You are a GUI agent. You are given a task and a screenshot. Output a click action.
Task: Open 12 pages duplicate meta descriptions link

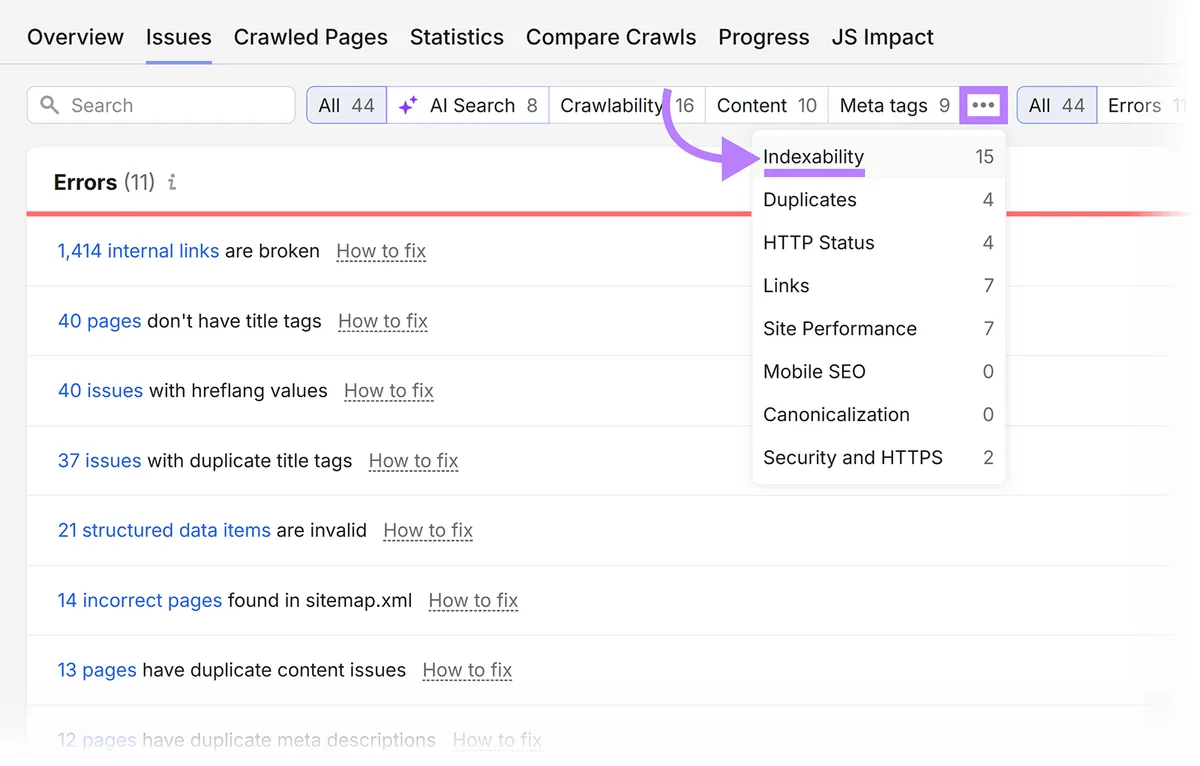click(97, 740)
